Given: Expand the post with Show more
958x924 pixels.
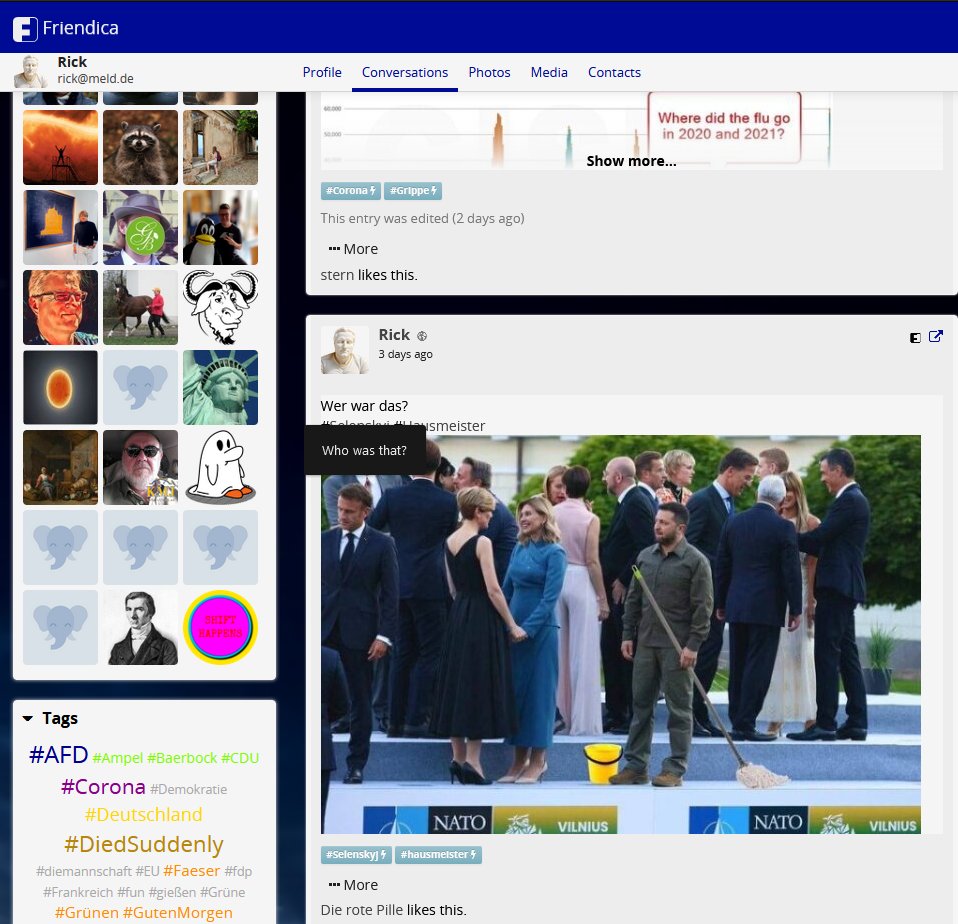Looking at the screenshot, I should pyautogui.click(x=631, y=161).
